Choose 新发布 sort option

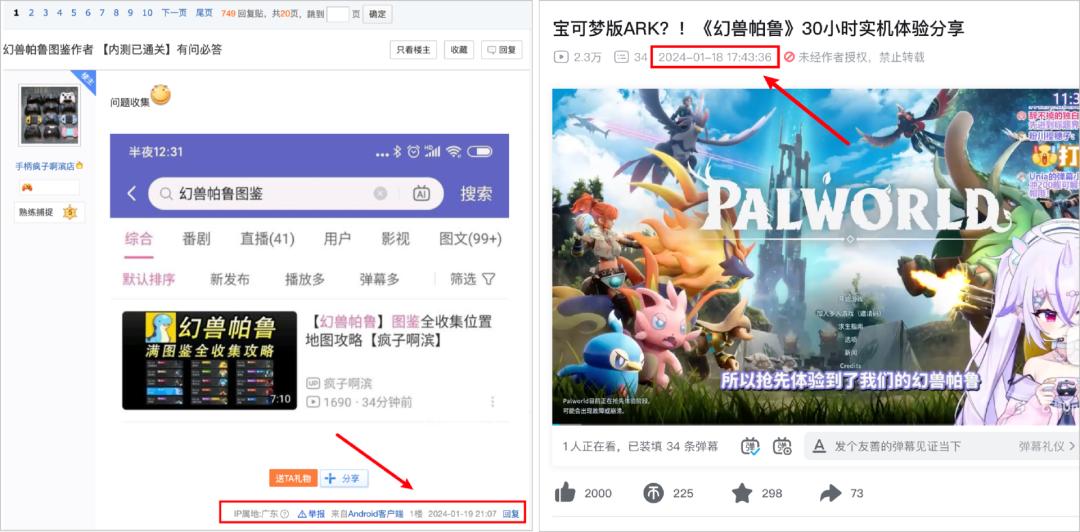click(230, 279)
